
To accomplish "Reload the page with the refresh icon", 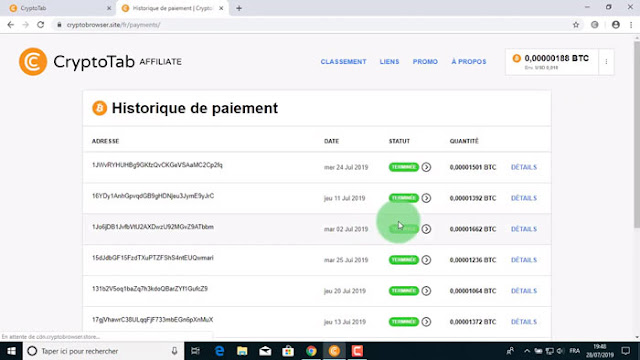I will (x=40, y=25).
